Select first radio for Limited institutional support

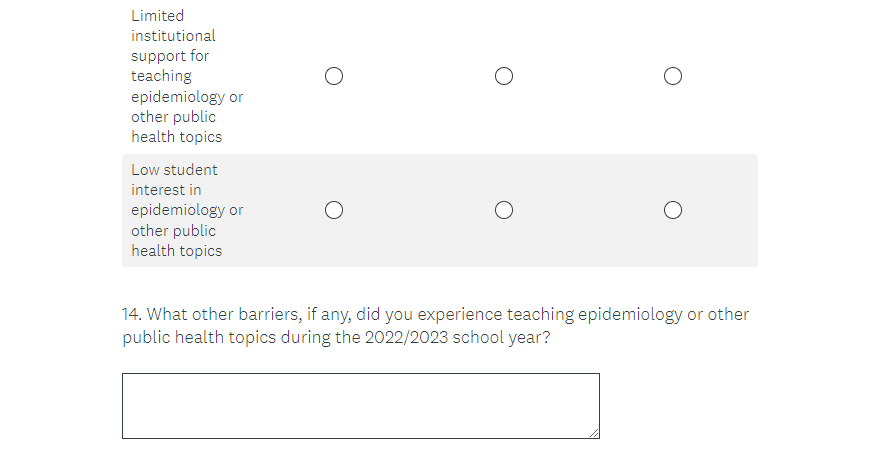point(334,76)
